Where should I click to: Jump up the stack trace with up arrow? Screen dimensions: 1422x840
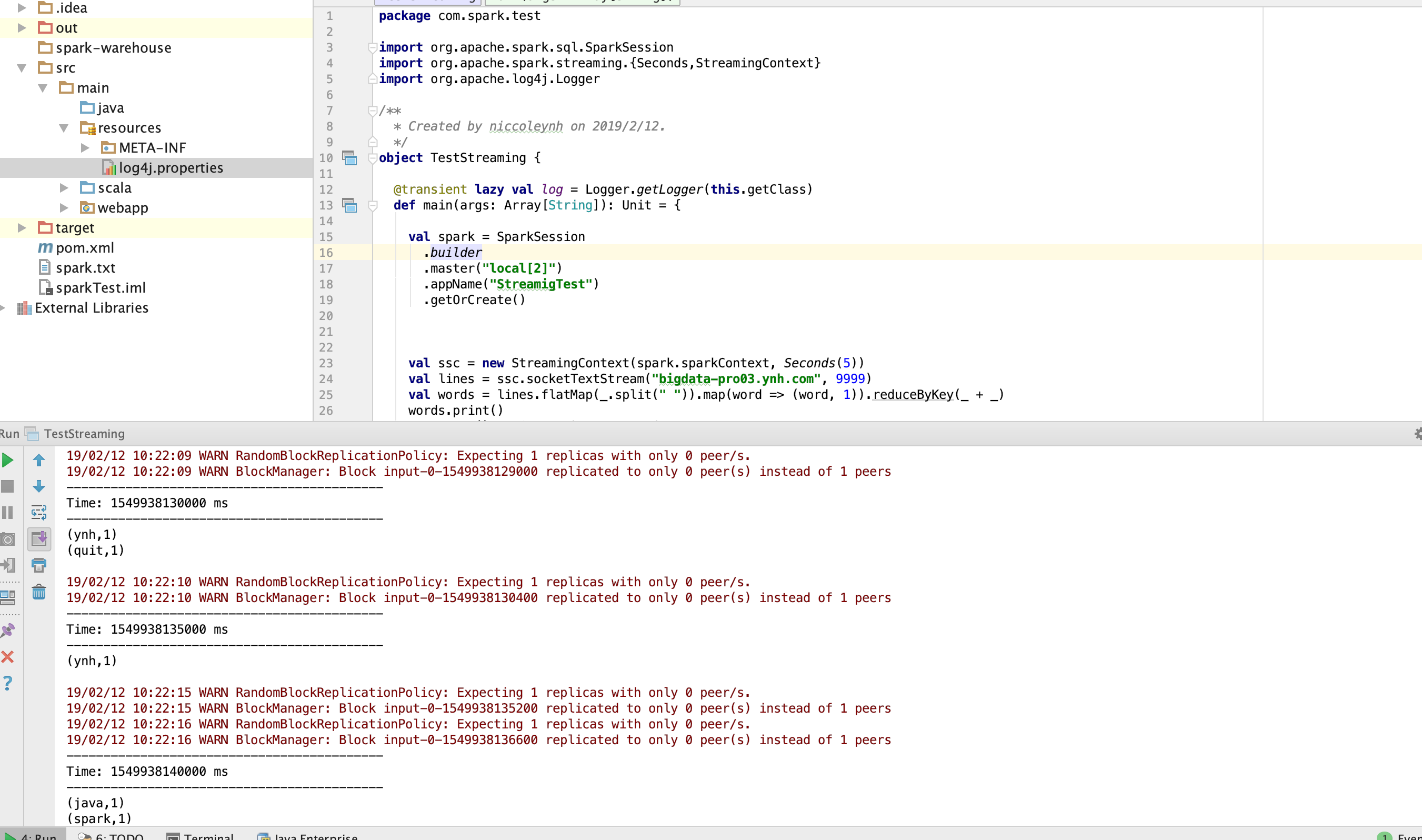click(39, 460)
